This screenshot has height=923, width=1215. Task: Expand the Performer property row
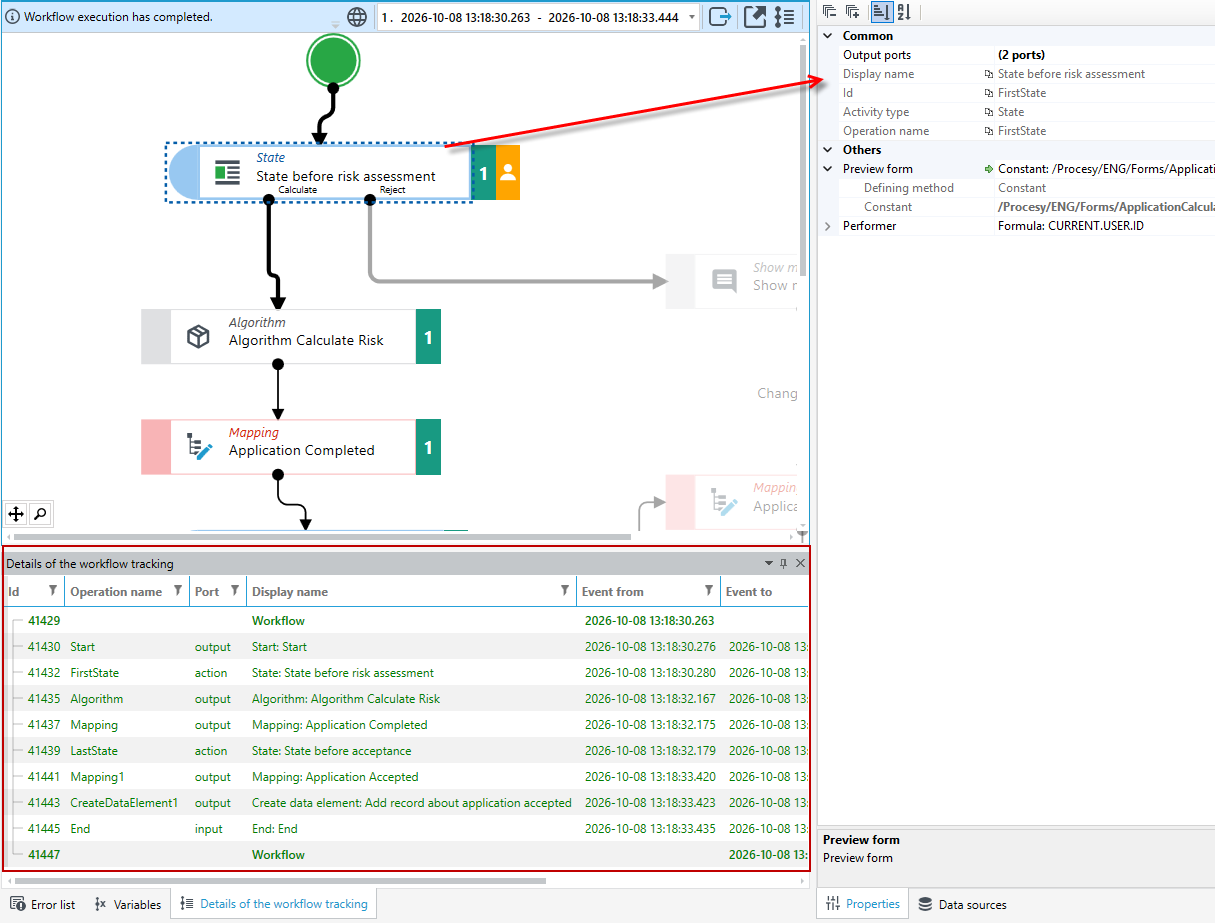(827, 226)
